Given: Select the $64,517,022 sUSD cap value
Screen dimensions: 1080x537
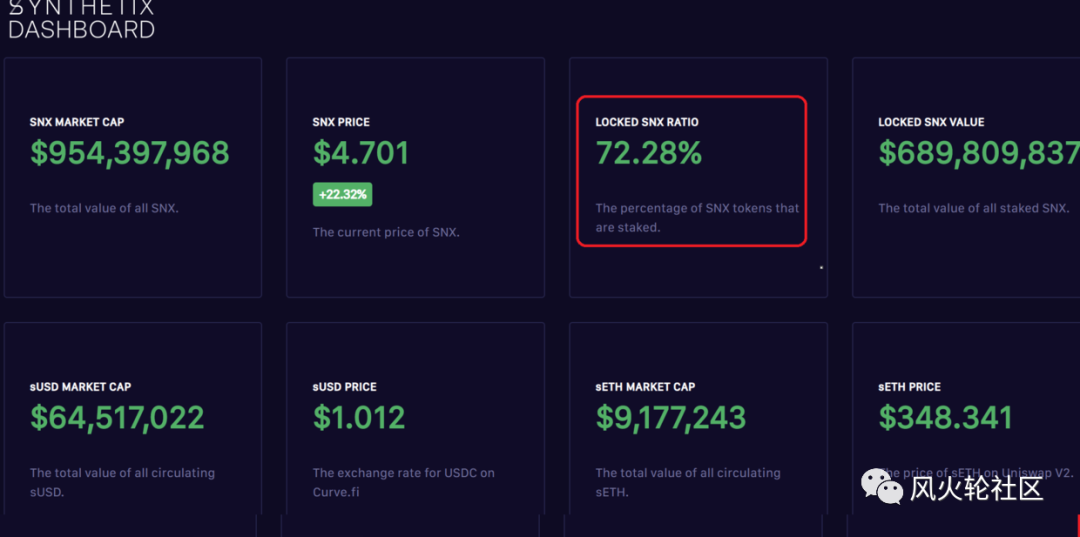Looking at the screenshot, I should [x=117, y=418].
